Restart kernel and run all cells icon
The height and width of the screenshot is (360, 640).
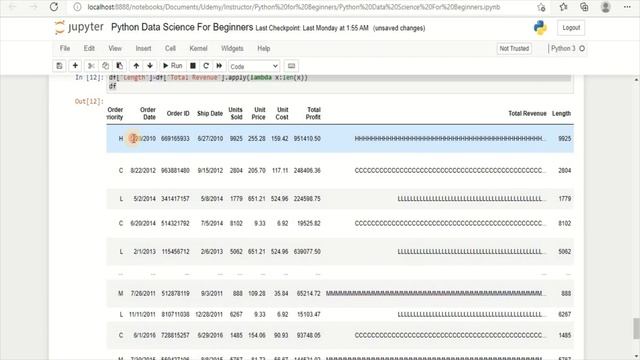tap(219, 66)
